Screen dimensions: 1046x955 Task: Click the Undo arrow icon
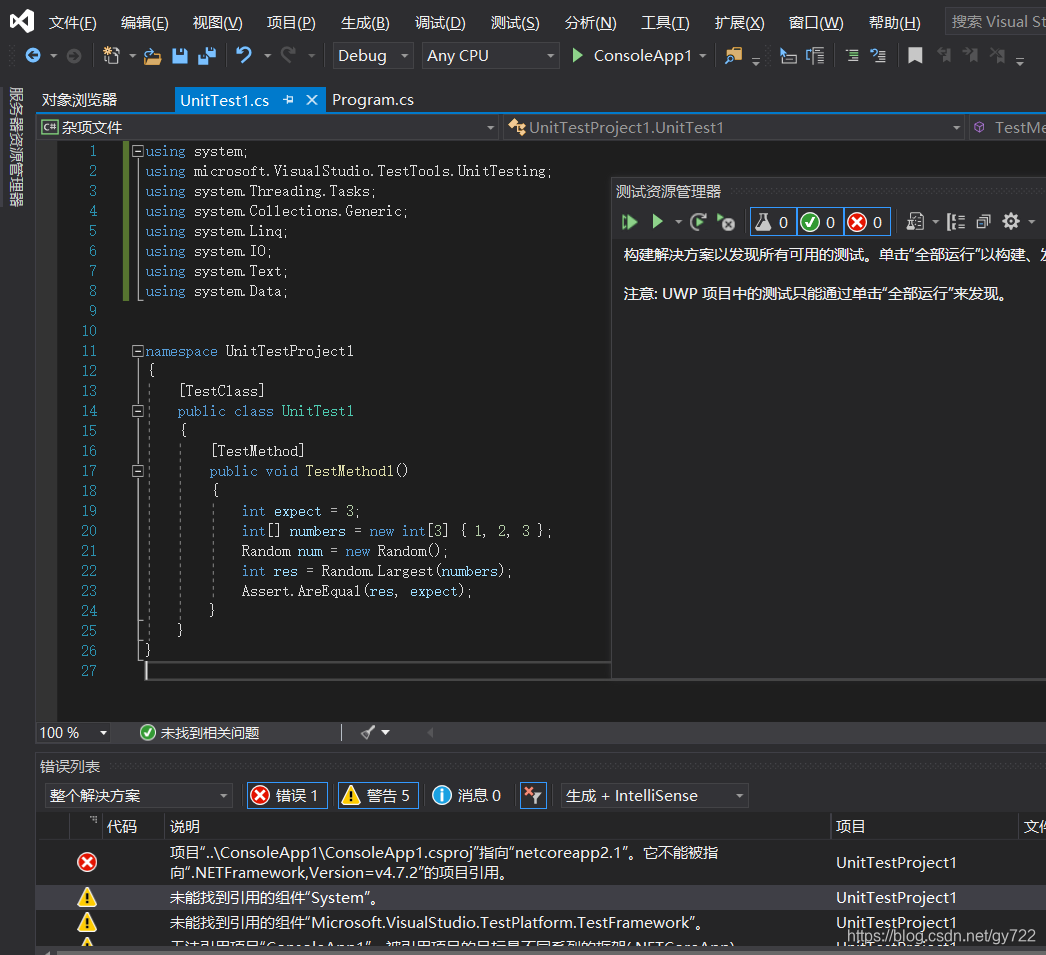pos(244,56)
